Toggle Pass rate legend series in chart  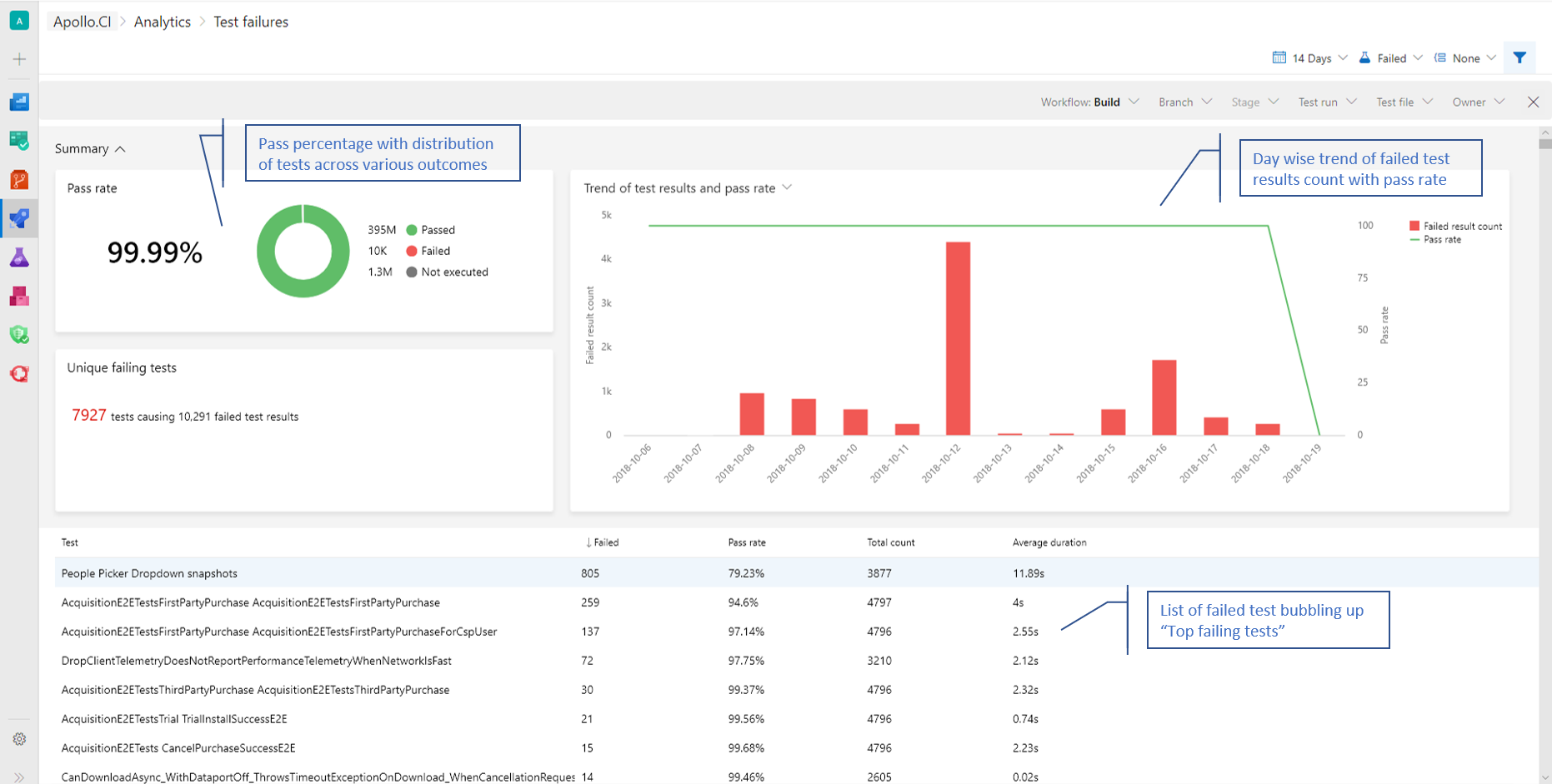pos(1441,240)
